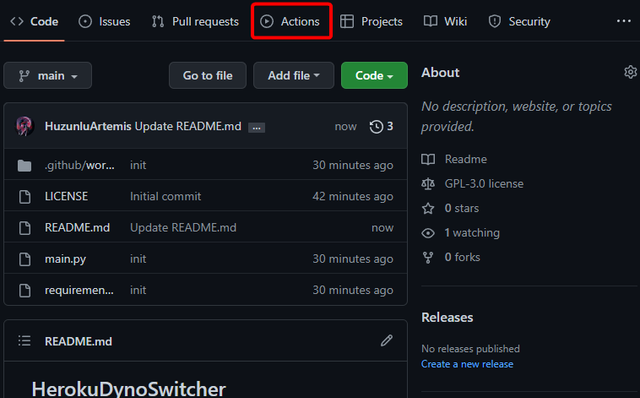Open the .github/workflows folder
Image resolution: width=640 pixels, height=398 pixels.
[x=80, y=165]
